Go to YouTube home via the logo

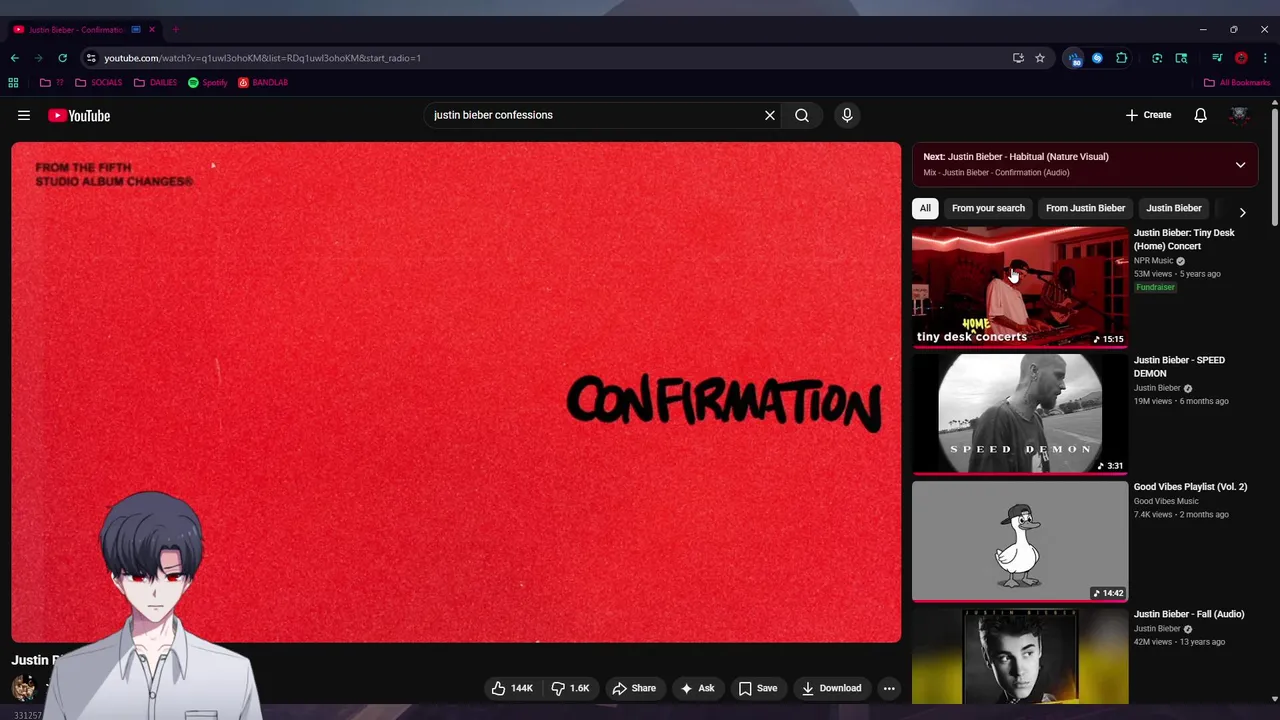click(x=79, y=116)
